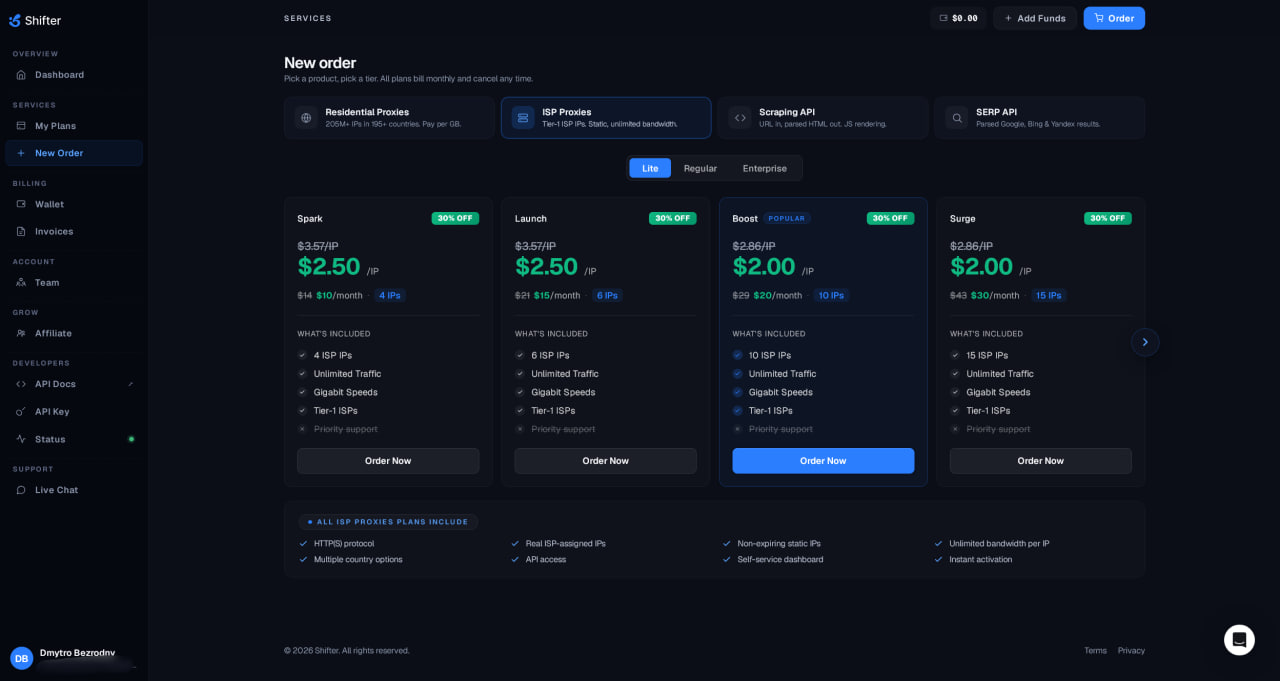
Task: Click the Wallet icon in sidebar
Action: coord(21,204)
